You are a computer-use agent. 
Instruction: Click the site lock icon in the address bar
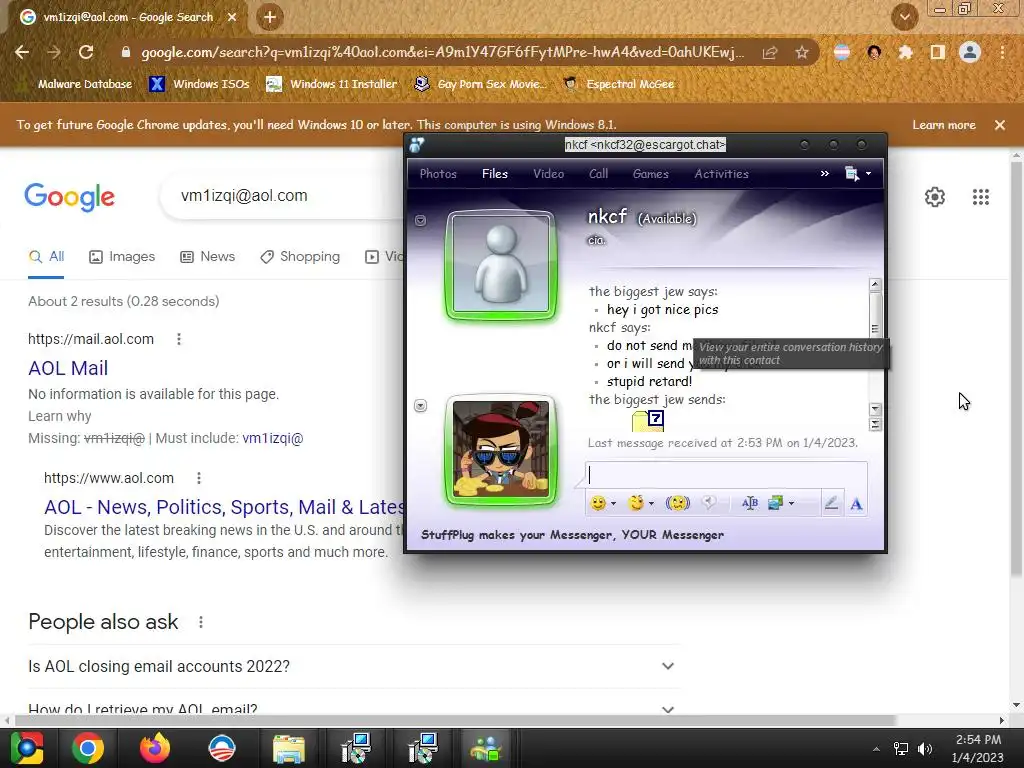point(125,52)
